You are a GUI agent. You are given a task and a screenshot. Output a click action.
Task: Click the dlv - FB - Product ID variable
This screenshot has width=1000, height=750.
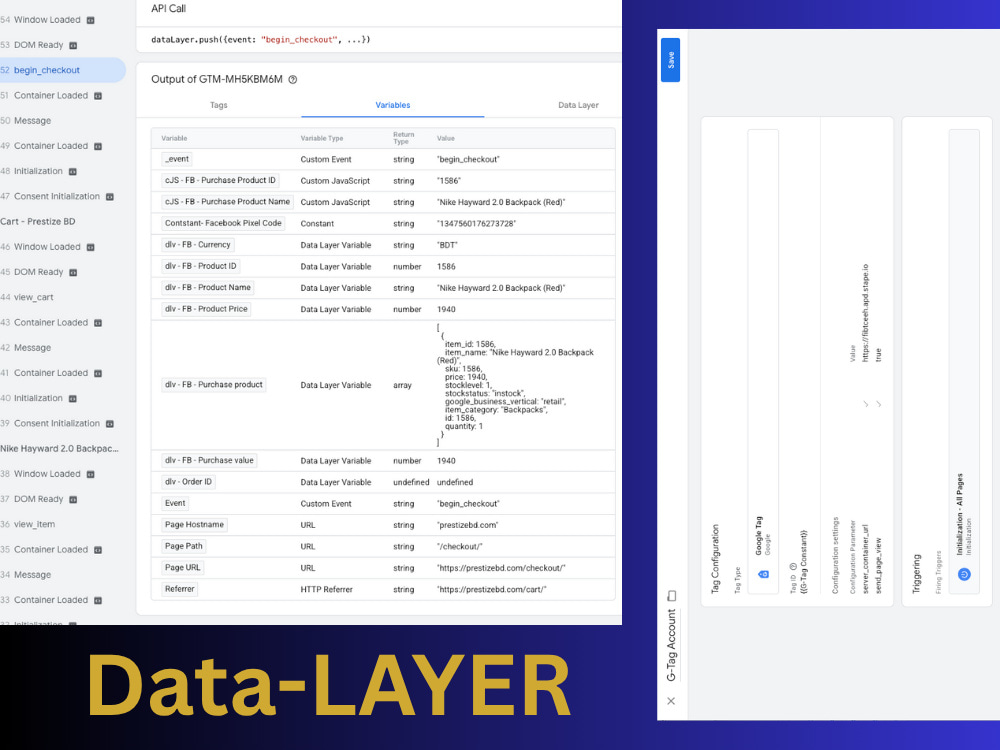200,266
